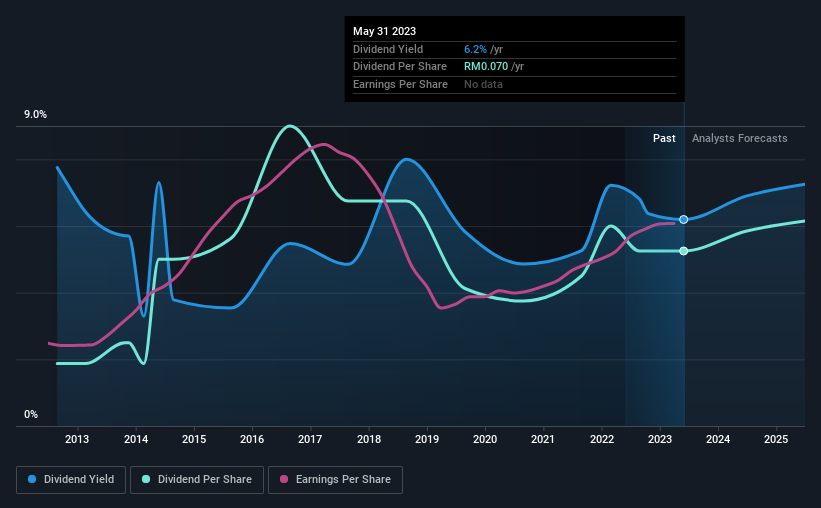Click the 'No data' earnings value

483,84
